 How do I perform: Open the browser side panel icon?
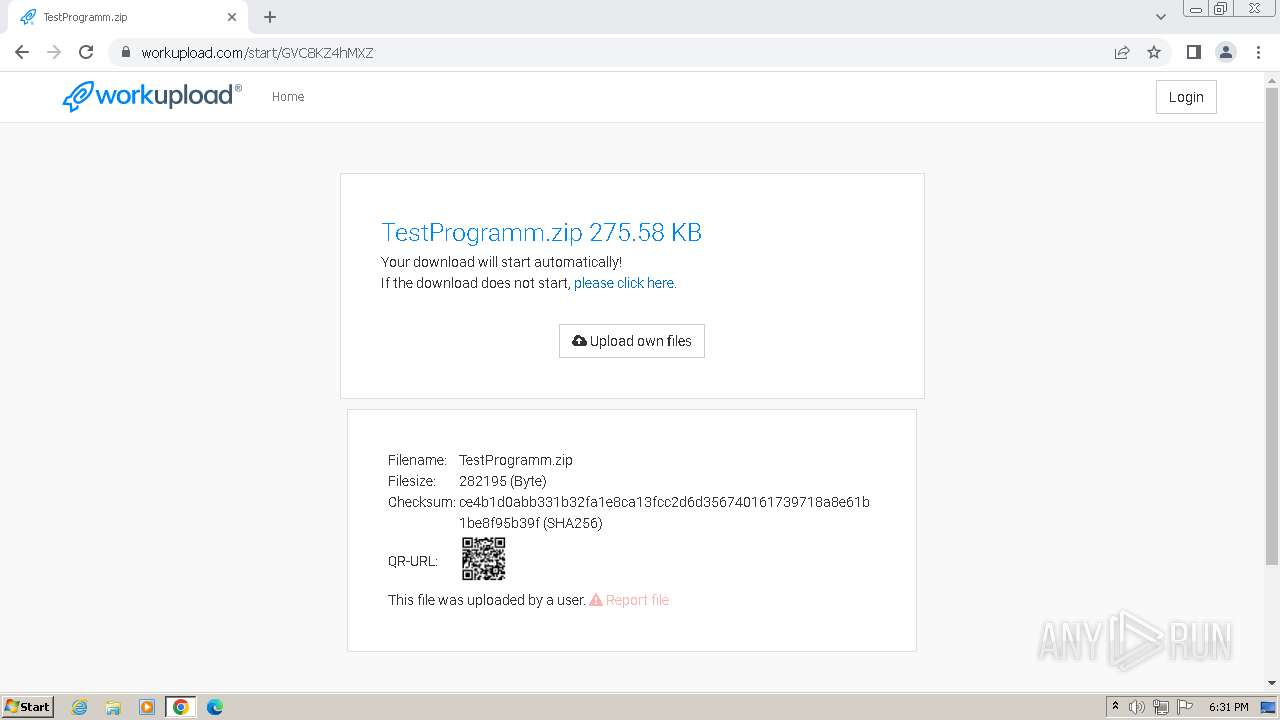point(1193,52)
